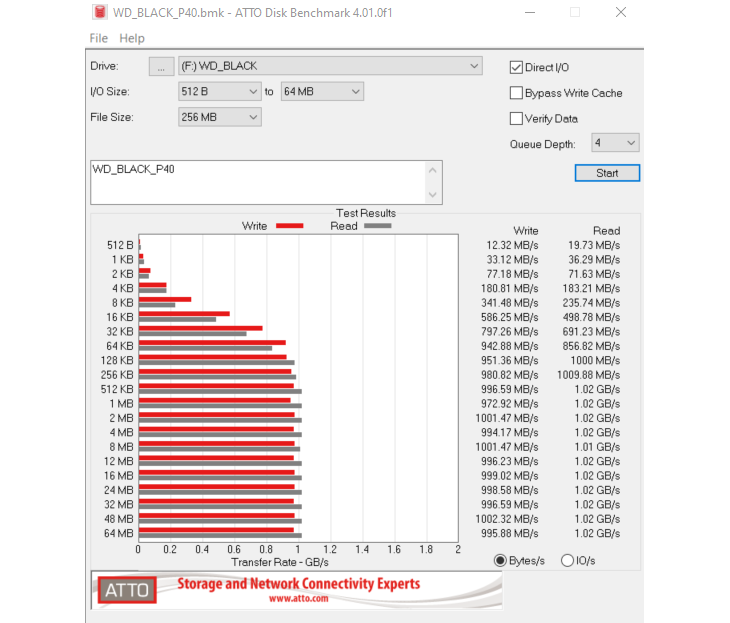Select the Bytes/s radio button
This screenshot has width=730, height=623.
click(500, 561)
